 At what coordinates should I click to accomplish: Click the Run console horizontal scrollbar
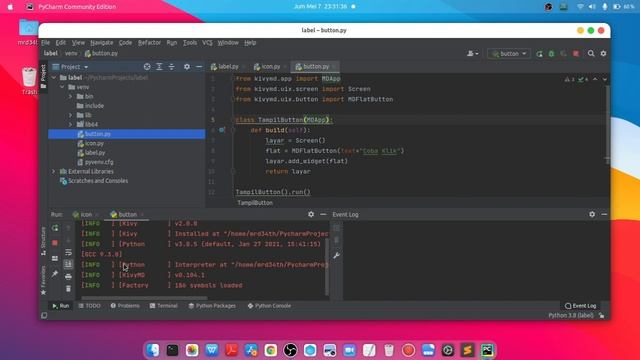[x=144, y=298]
